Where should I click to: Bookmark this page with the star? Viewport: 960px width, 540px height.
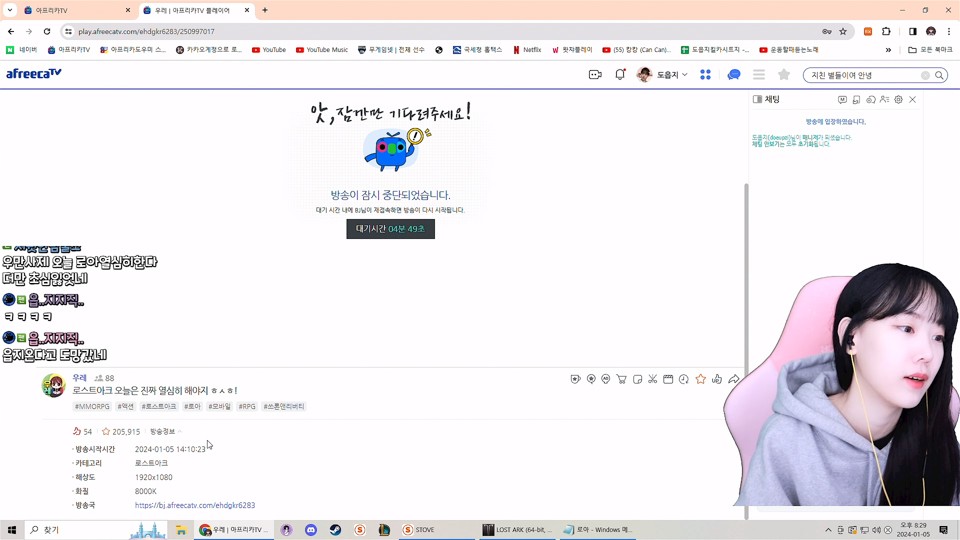pos(843,31)
